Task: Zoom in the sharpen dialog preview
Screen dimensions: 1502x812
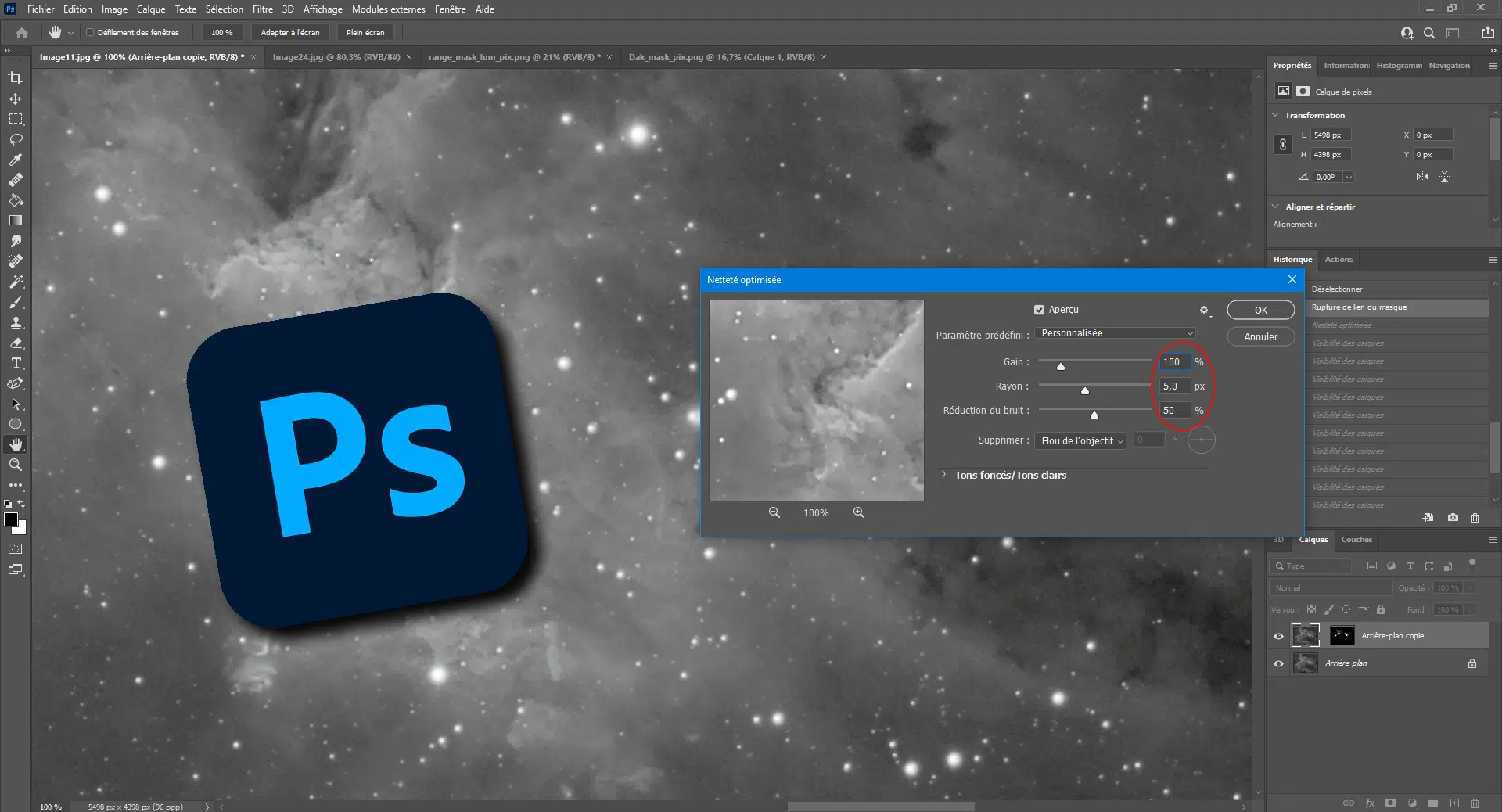Action: [x=859, y=512]
